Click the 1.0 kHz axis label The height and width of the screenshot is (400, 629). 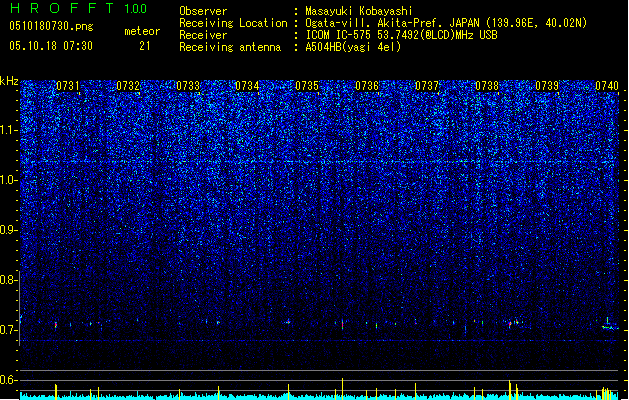(9, 180)
